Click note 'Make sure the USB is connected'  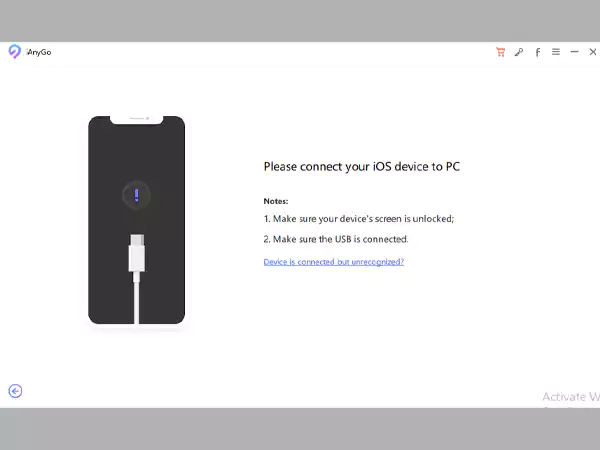(x=336, y=239)
